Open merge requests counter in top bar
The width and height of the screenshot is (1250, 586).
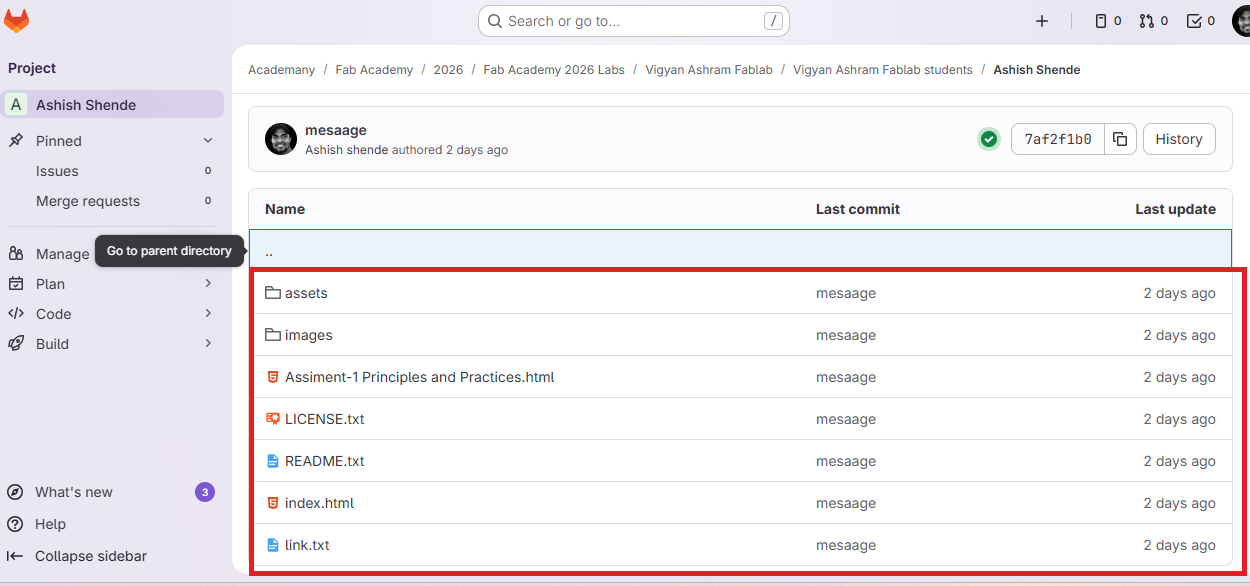click(x=1153, y=21)
